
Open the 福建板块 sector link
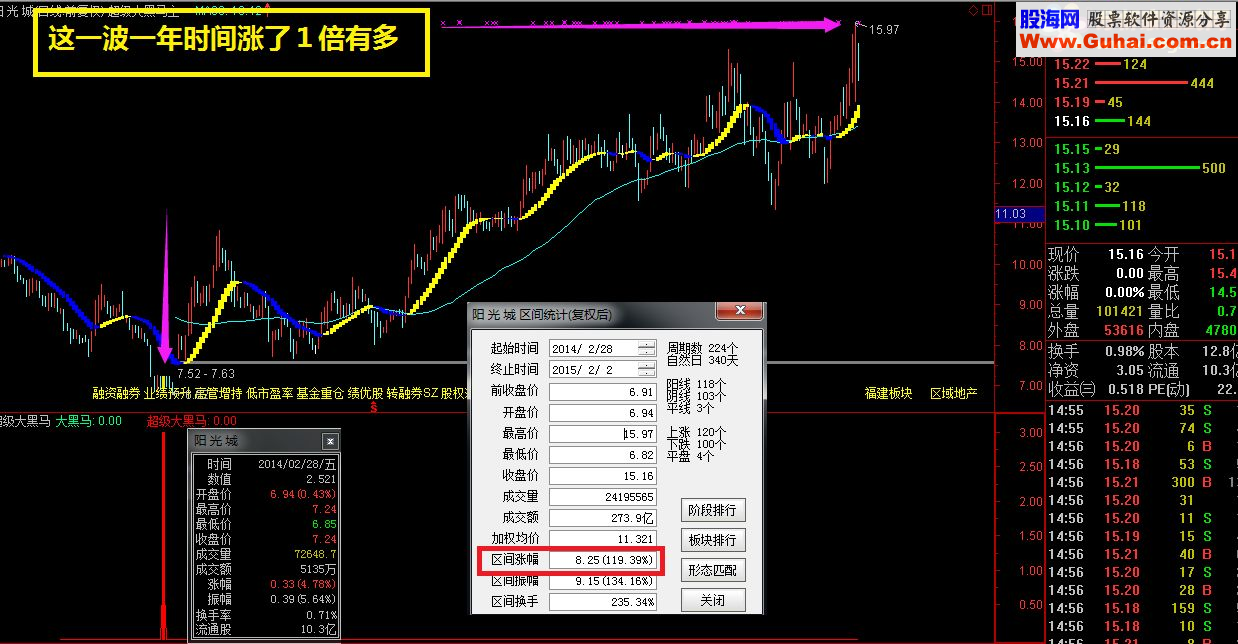[x=889, y=393]
